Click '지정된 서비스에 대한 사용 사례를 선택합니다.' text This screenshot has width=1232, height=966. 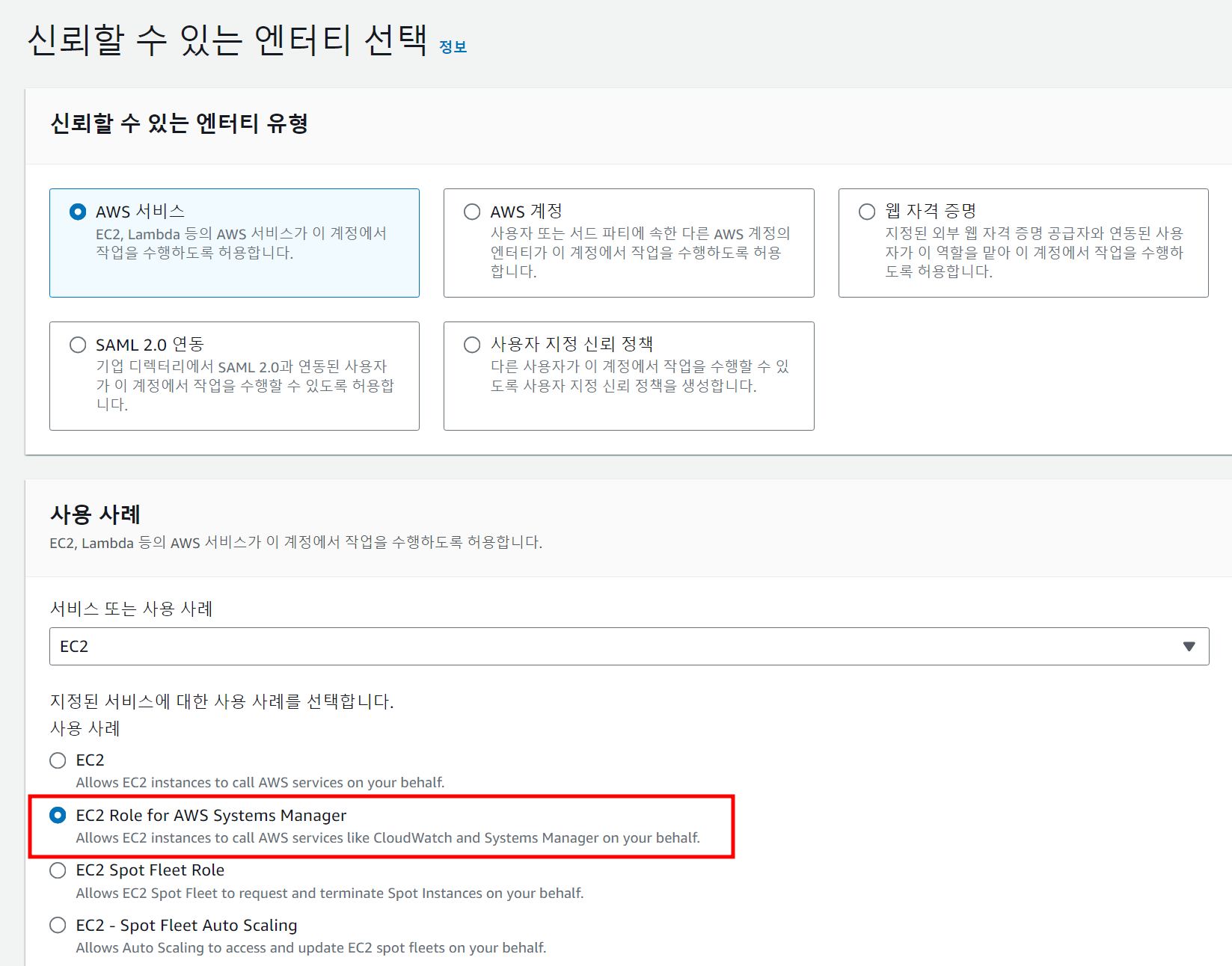pyautogui.click(x=221, y=701)
